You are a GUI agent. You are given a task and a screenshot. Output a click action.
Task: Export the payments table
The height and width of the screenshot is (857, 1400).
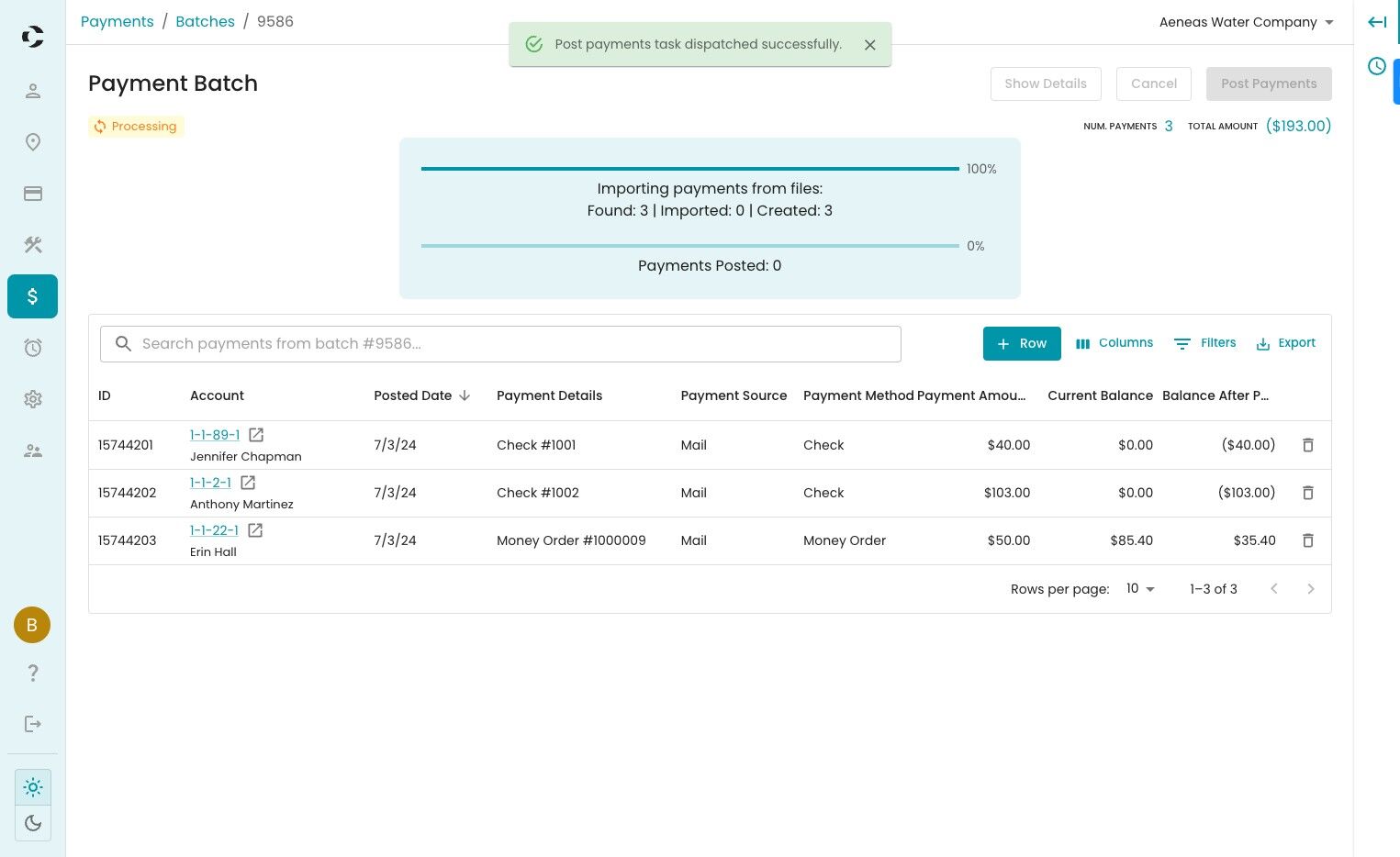1285,343
